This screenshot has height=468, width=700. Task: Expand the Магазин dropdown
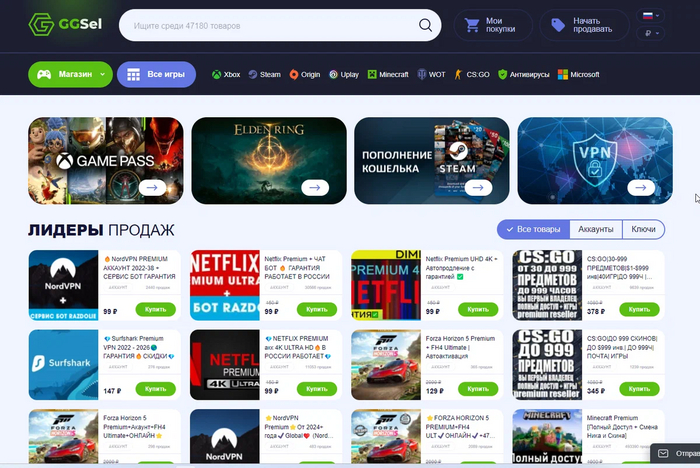[70, 74]
